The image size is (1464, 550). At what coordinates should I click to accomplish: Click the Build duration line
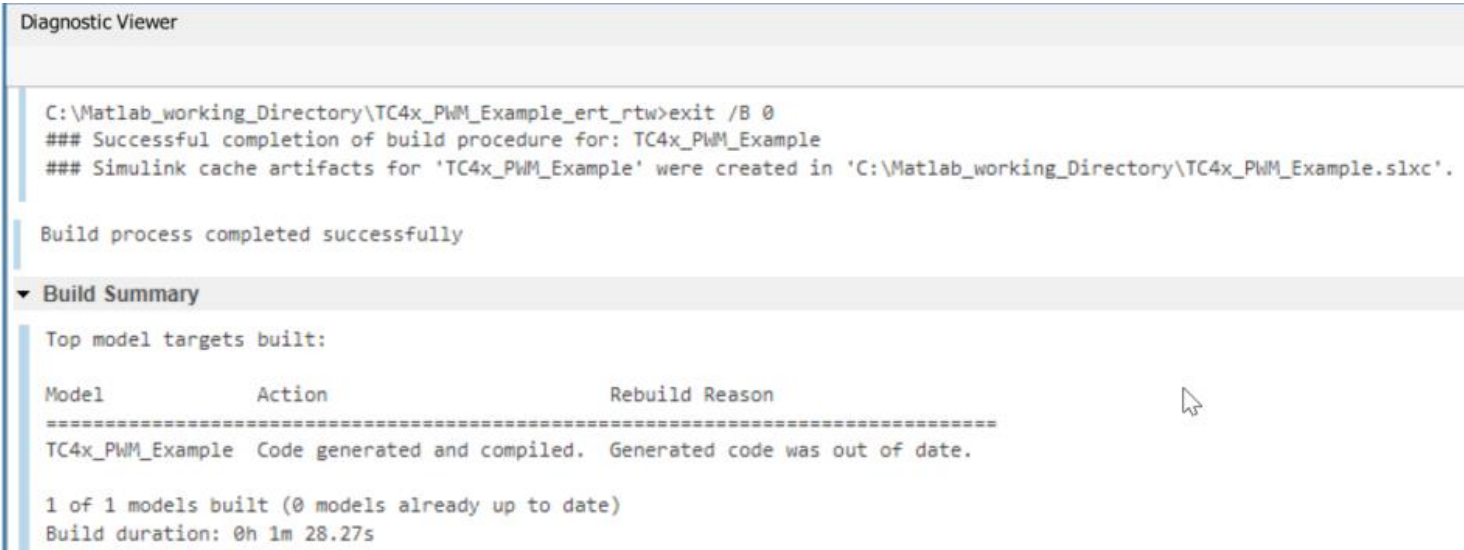tap(210, 533)
